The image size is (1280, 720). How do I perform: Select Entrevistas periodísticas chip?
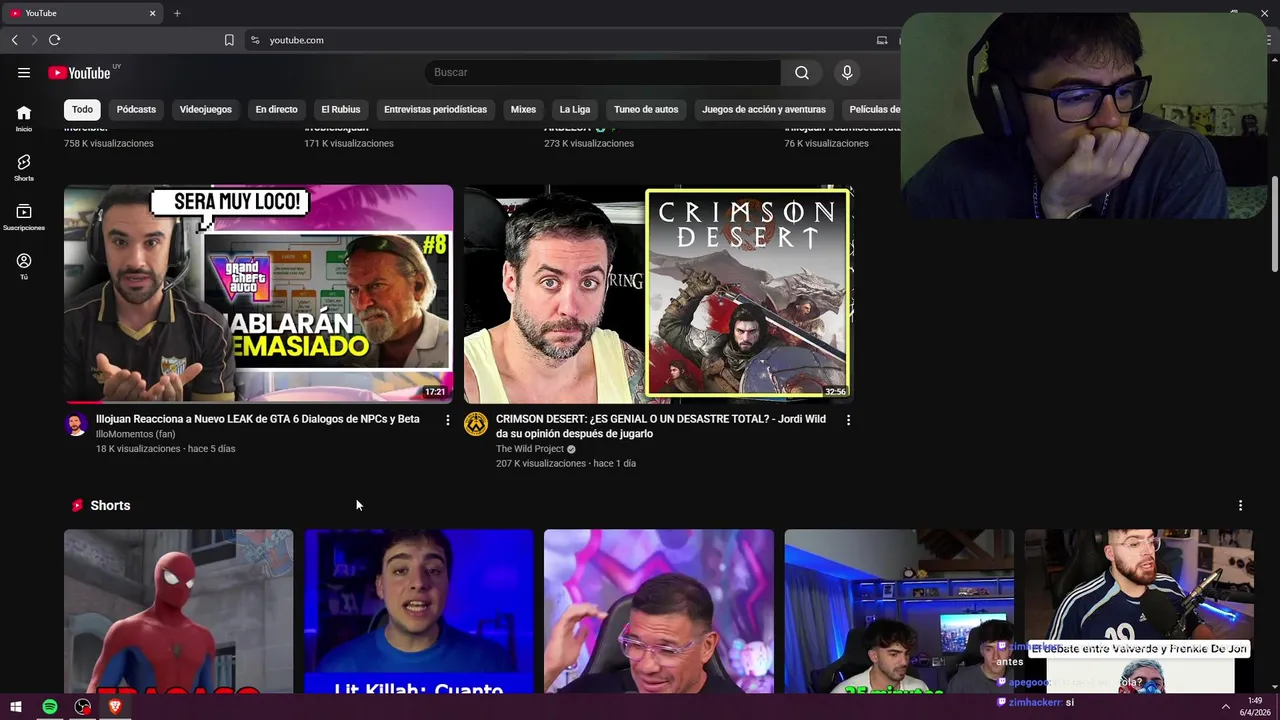tap(435, 109)
